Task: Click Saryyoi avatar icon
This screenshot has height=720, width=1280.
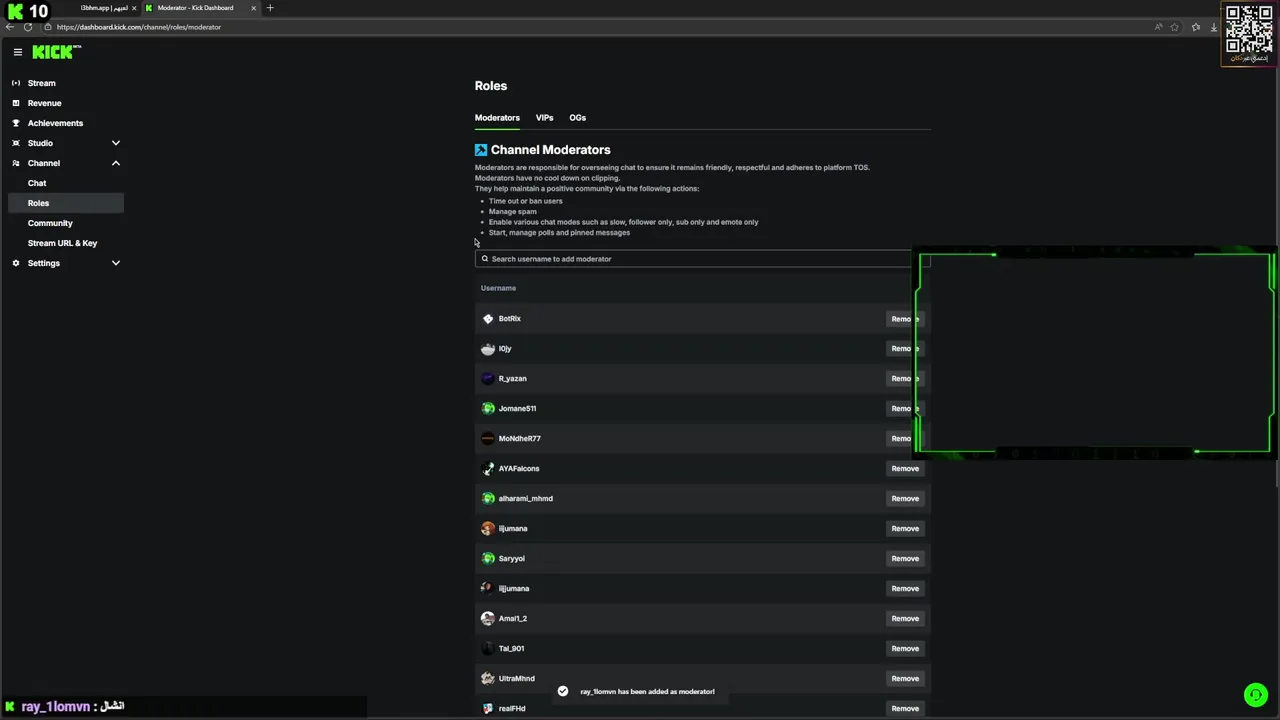Action: click(488, 558)
